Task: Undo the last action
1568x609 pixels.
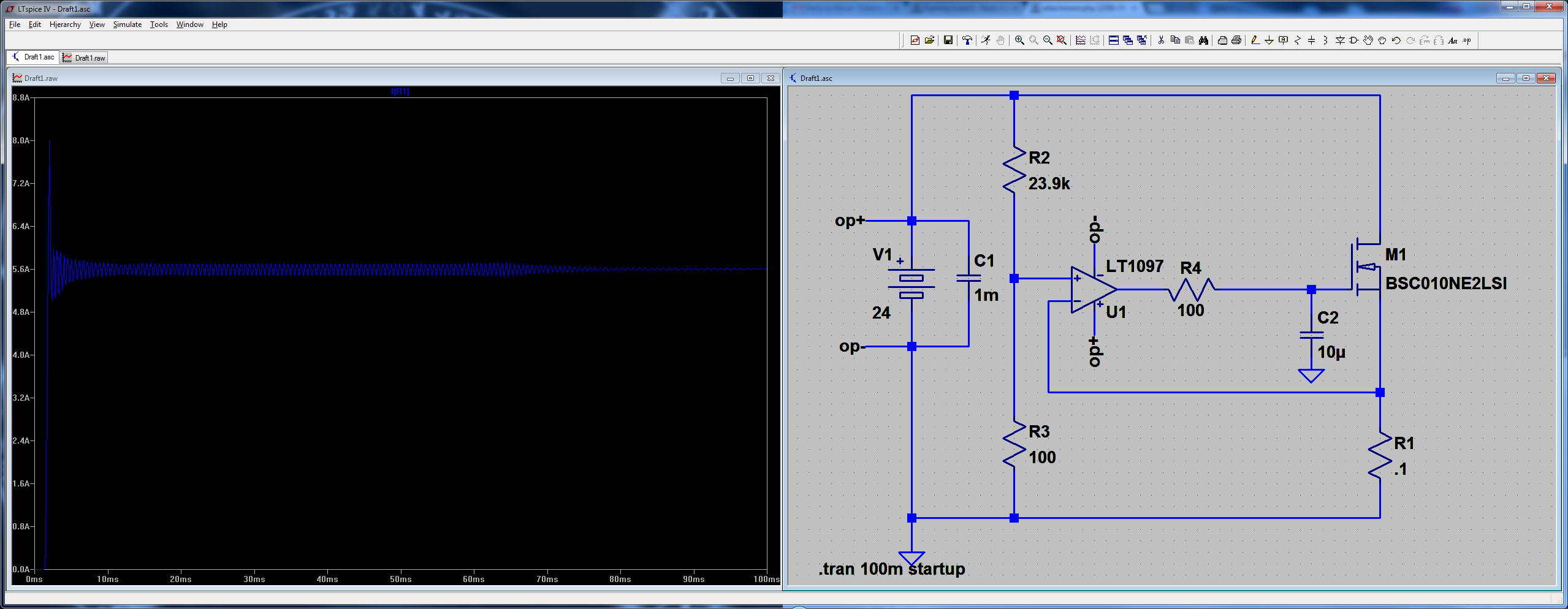Action: pyautogui.click(x=1396, y=40)
